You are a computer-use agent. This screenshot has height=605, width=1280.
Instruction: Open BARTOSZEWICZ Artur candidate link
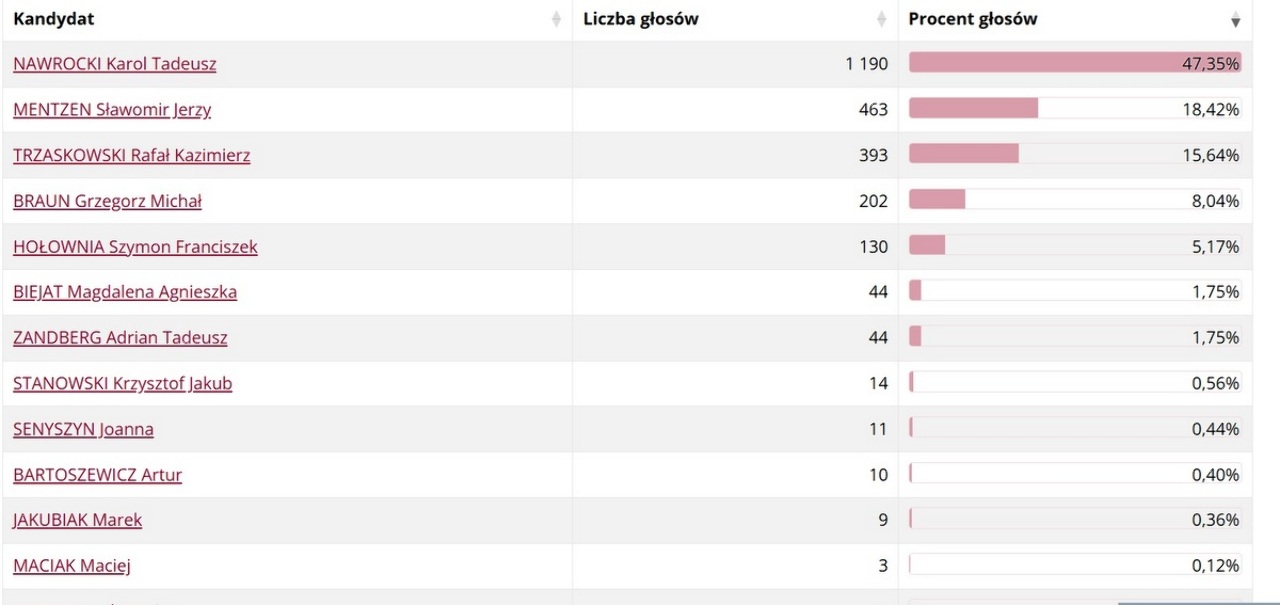point(98,475)
